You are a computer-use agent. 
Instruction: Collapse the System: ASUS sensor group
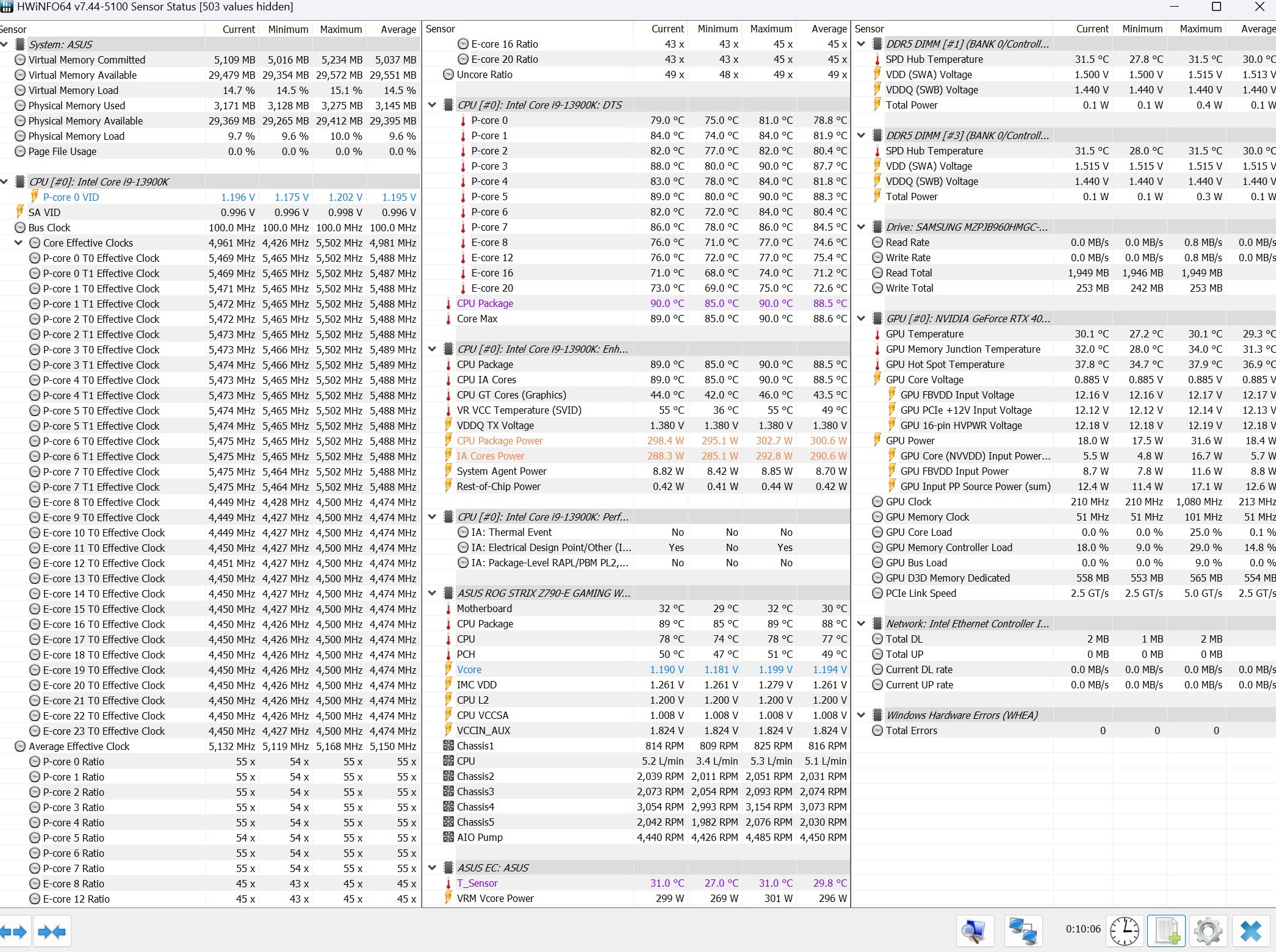click(5, 45)
